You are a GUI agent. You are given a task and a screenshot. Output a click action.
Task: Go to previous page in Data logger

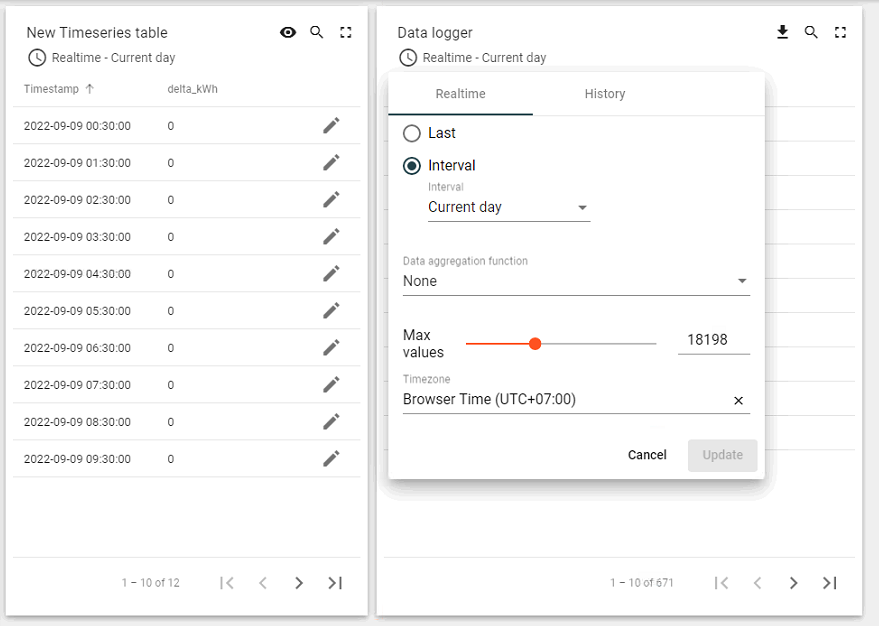click(757, 583)
